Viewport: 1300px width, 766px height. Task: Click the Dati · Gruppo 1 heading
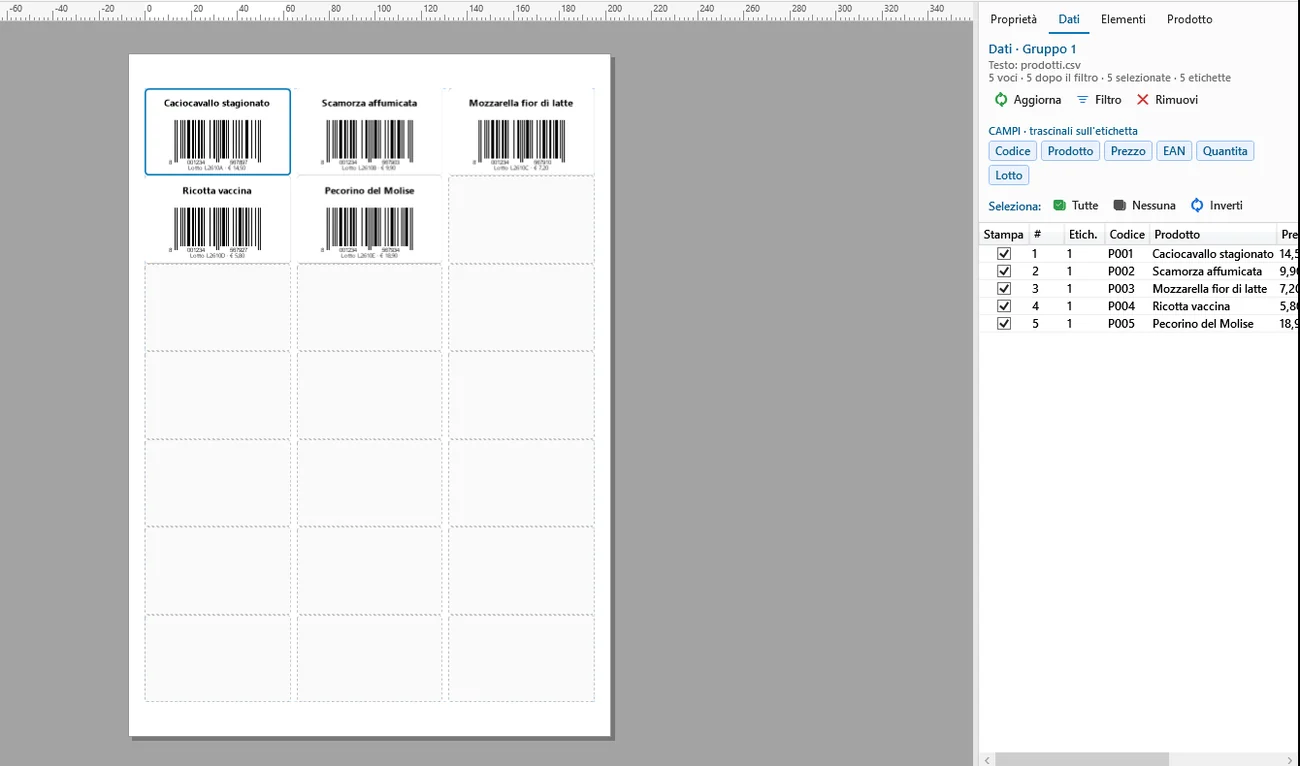(1032, 49)
